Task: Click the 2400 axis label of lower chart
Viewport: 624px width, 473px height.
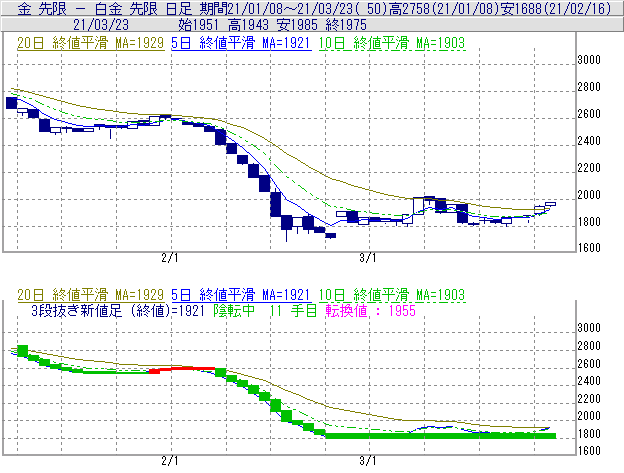Action: click(589, 381)
